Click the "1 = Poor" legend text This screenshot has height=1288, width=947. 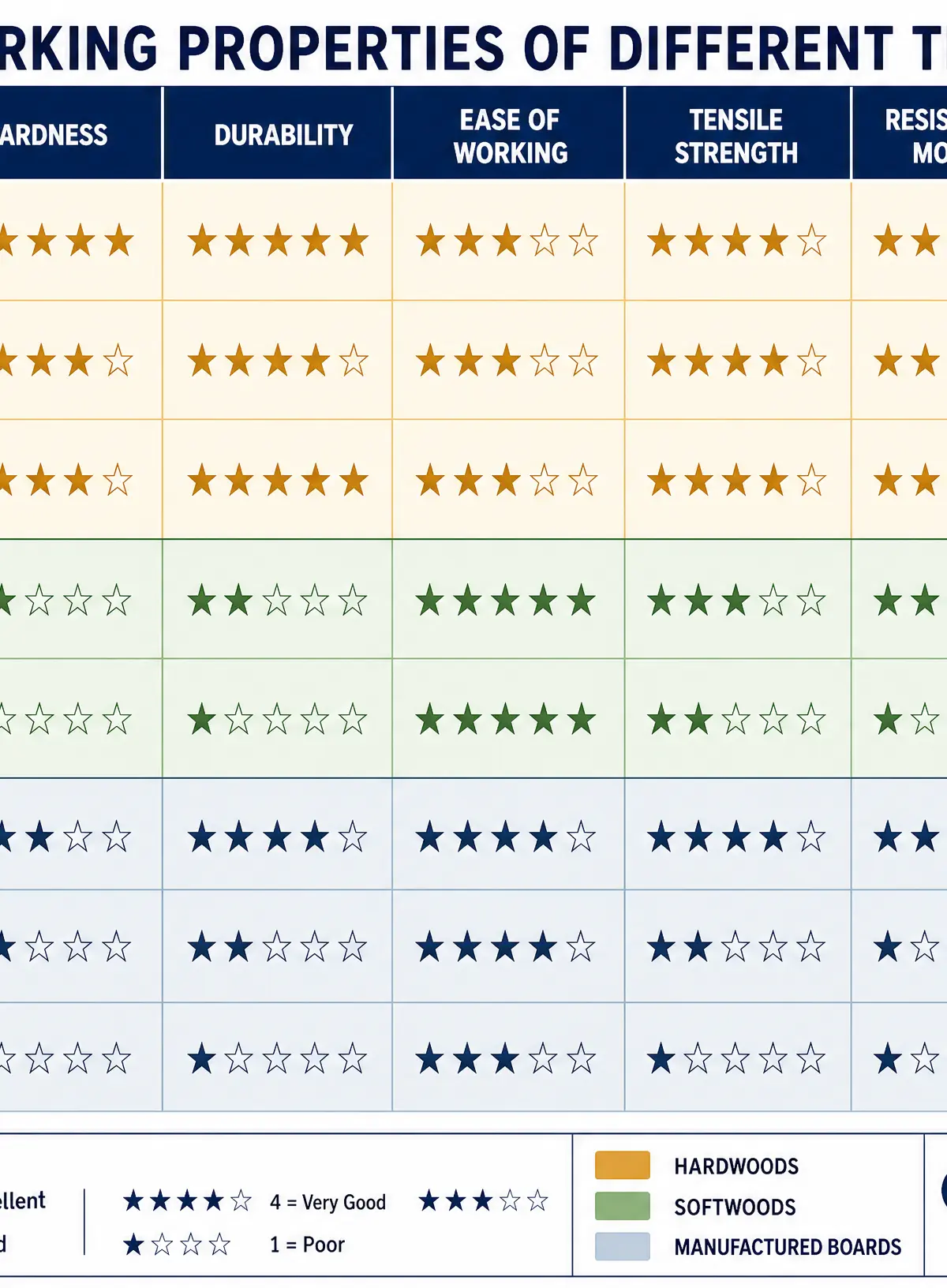tap(307, 1245)
